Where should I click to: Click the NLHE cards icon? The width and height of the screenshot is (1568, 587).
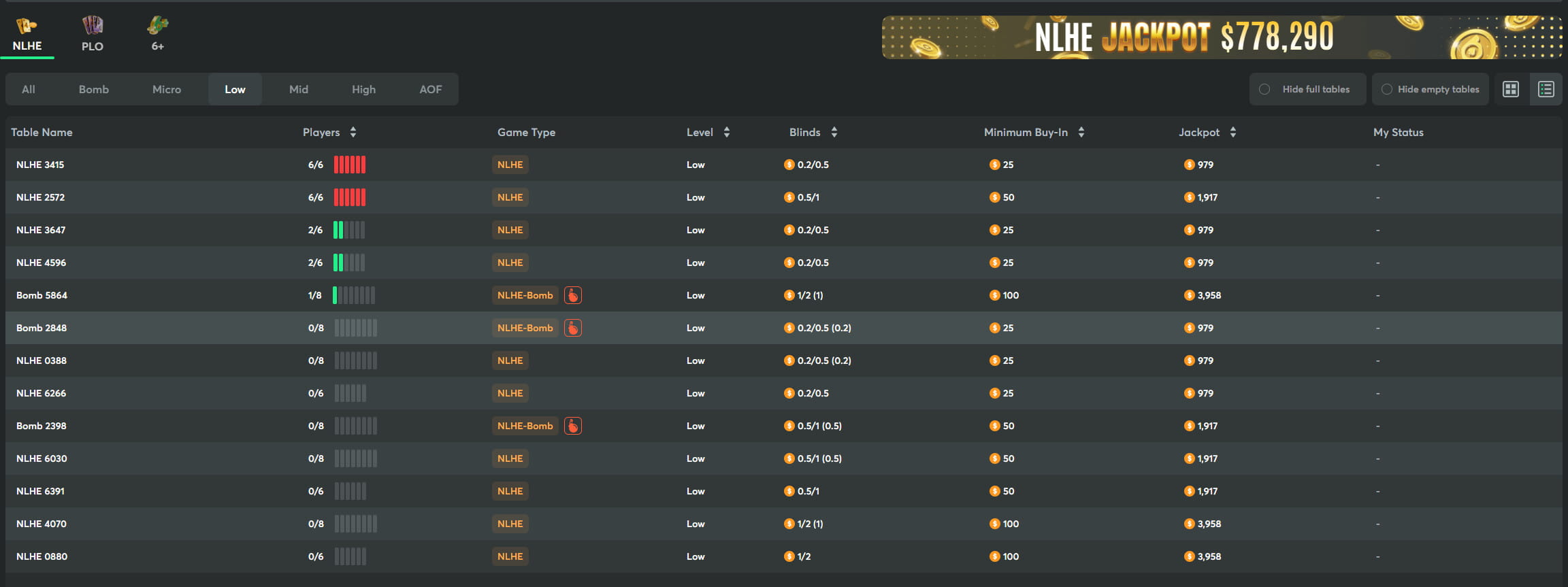tap(27, 27)
